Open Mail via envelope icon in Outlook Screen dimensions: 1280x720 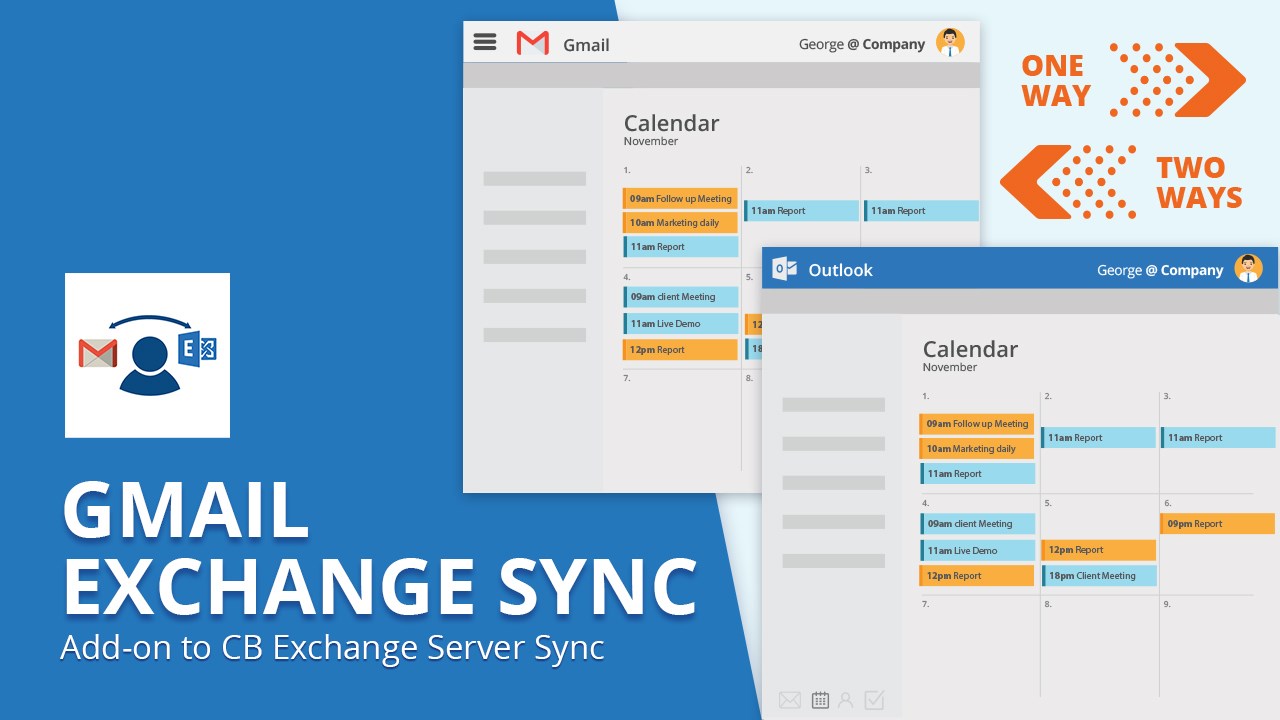point(790,700)
